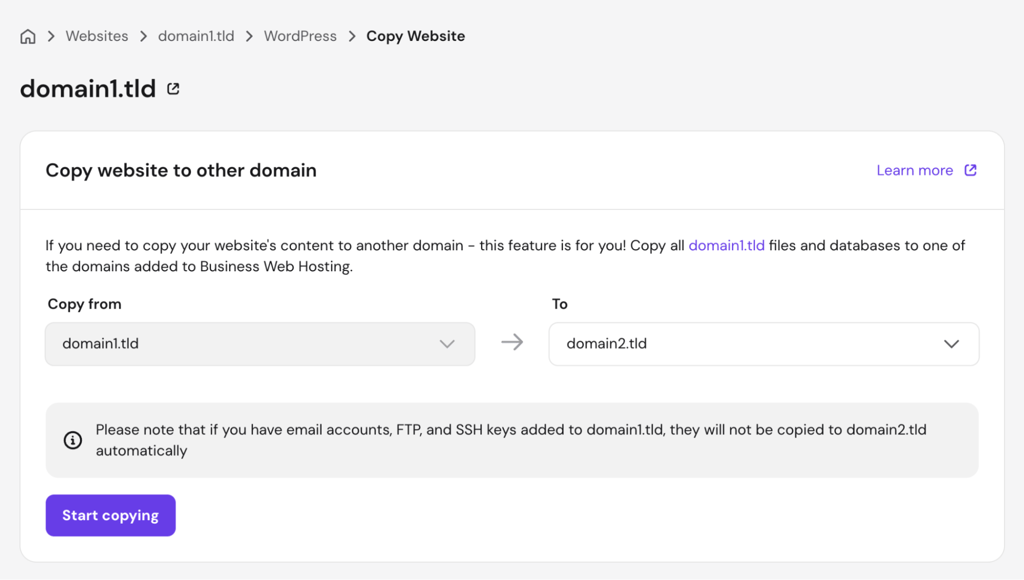The image size is (1024, 580).
Task: Open the To domain2.tld dropdown
Action: coord(763,344)
